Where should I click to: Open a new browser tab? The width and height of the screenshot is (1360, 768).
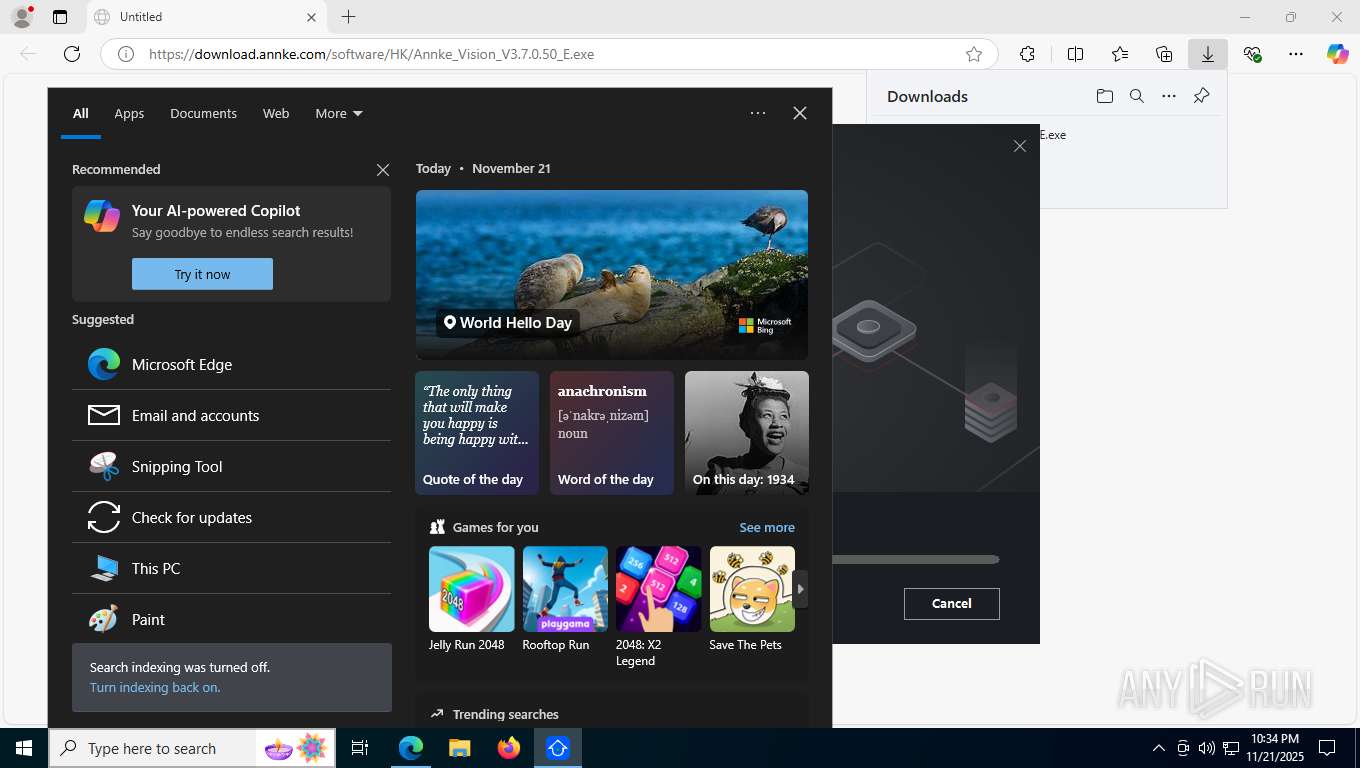tap(348, 17)
